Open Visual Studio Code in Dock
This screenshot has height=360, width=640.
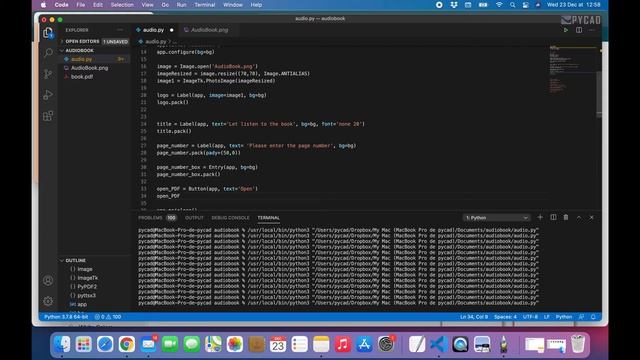tap(438, 344)
